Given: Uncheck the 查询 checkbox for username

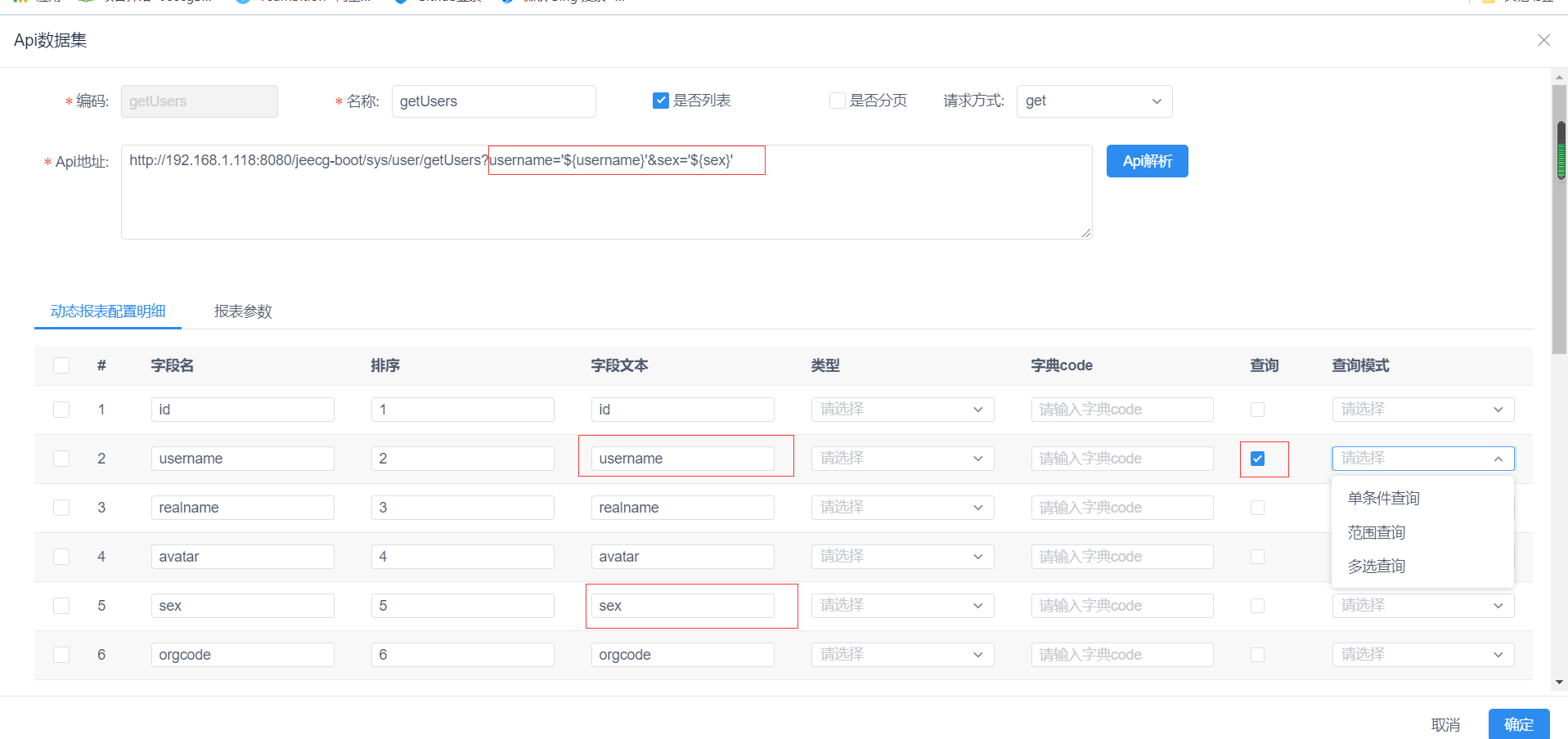Looking at the screenshot, I should 1258,459.
